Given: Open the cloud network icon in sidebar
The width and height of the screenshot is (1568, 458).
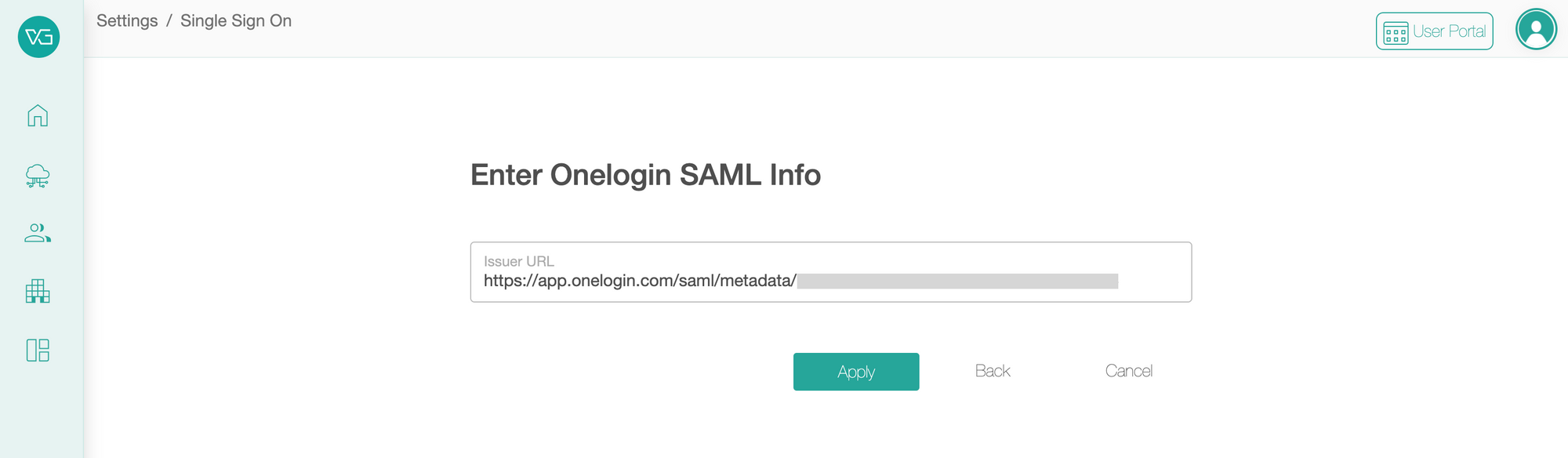Looking at the screenshot, I should point(38,176).
